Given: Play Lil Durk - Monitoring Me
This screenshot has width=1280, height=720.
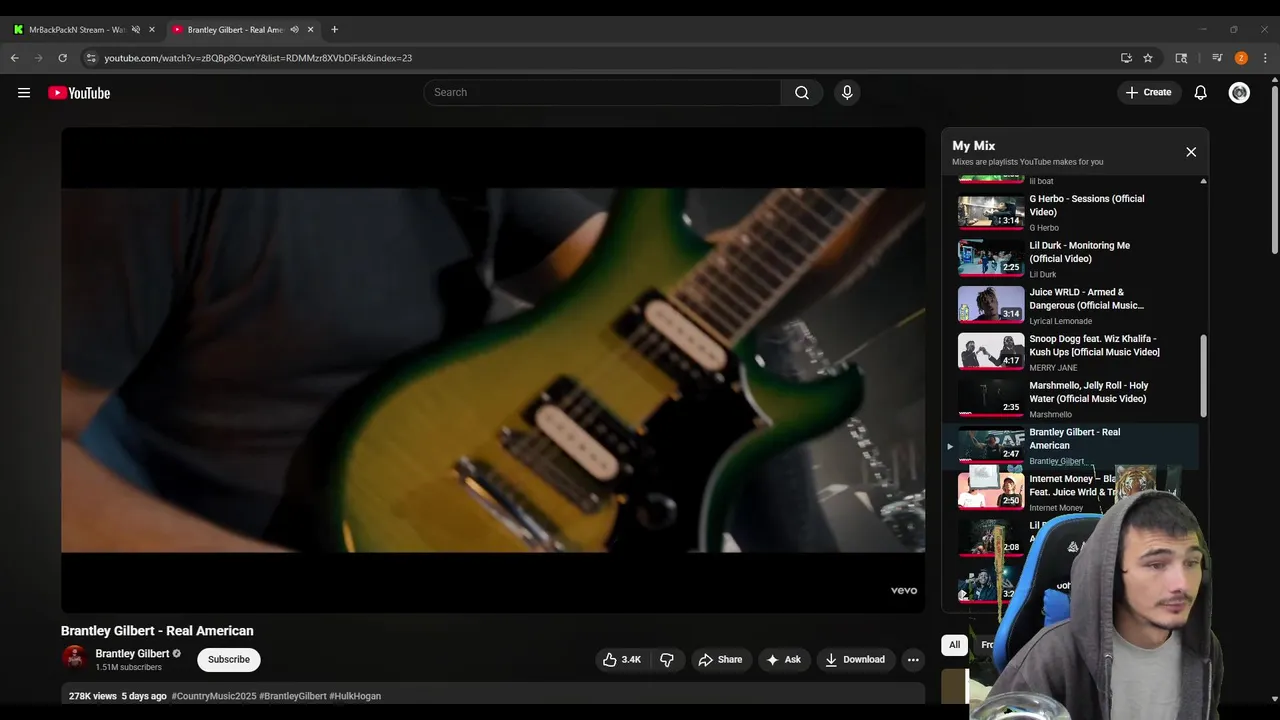Looking at the screenshot, I should coord(1070,258).
